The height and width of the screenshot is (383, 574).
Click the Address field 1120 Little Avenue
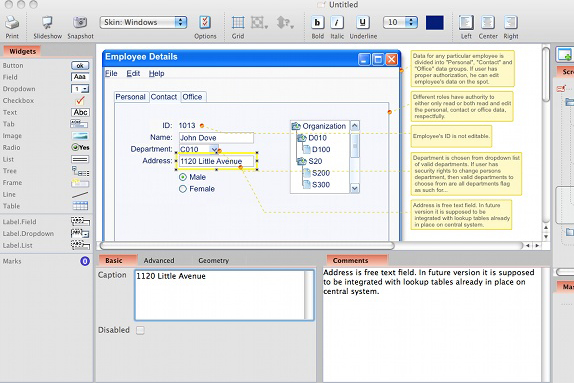[x=216, y=161]
